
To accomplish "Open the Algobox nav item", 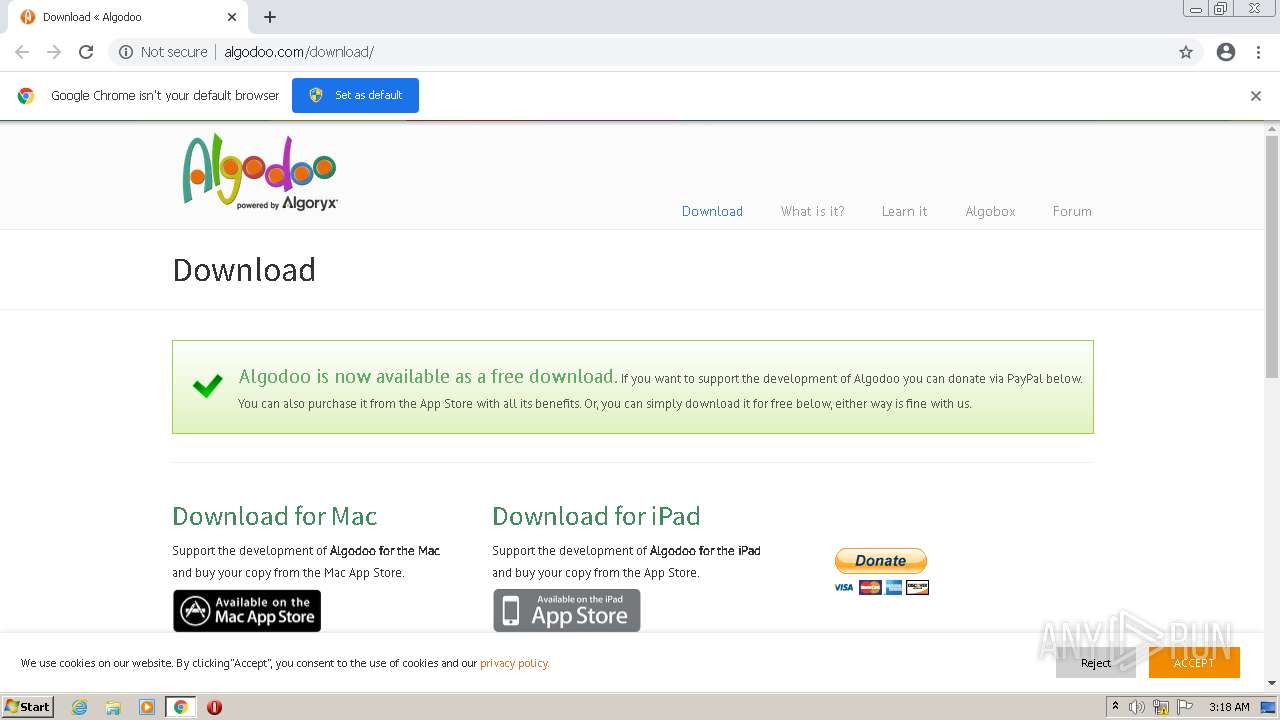I will tap(990, 211).
